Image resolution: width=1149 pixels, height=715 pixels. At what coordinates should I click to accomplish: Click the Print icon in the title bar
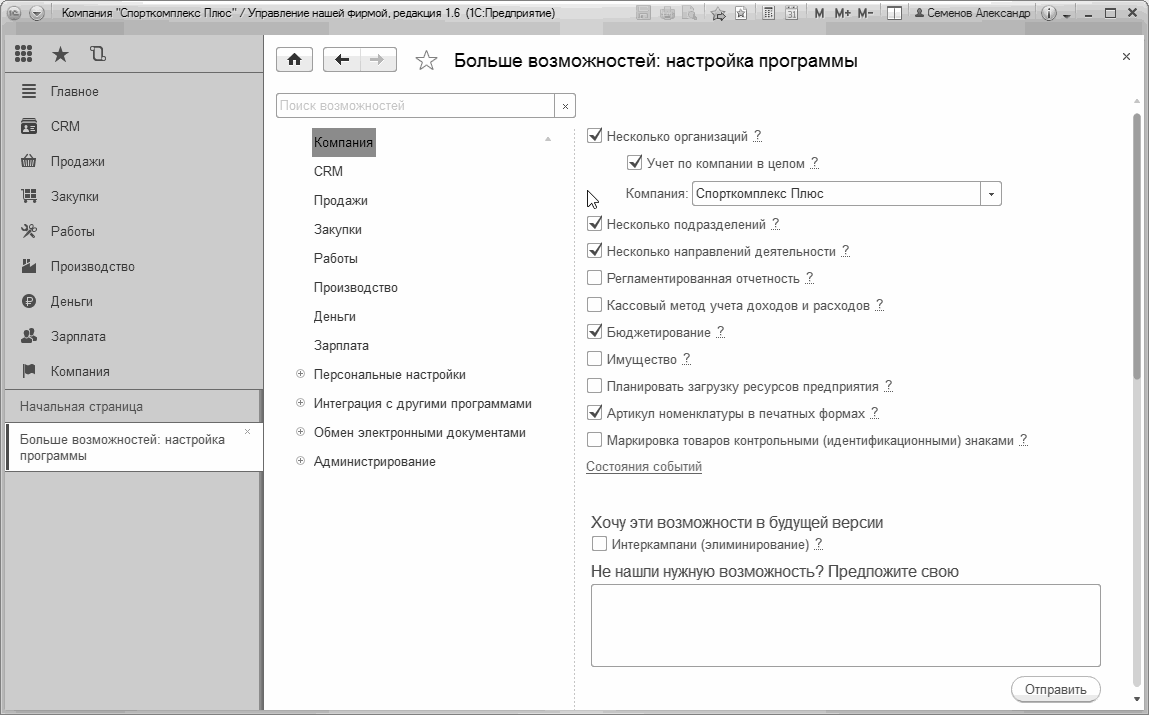tap(667, 13)
